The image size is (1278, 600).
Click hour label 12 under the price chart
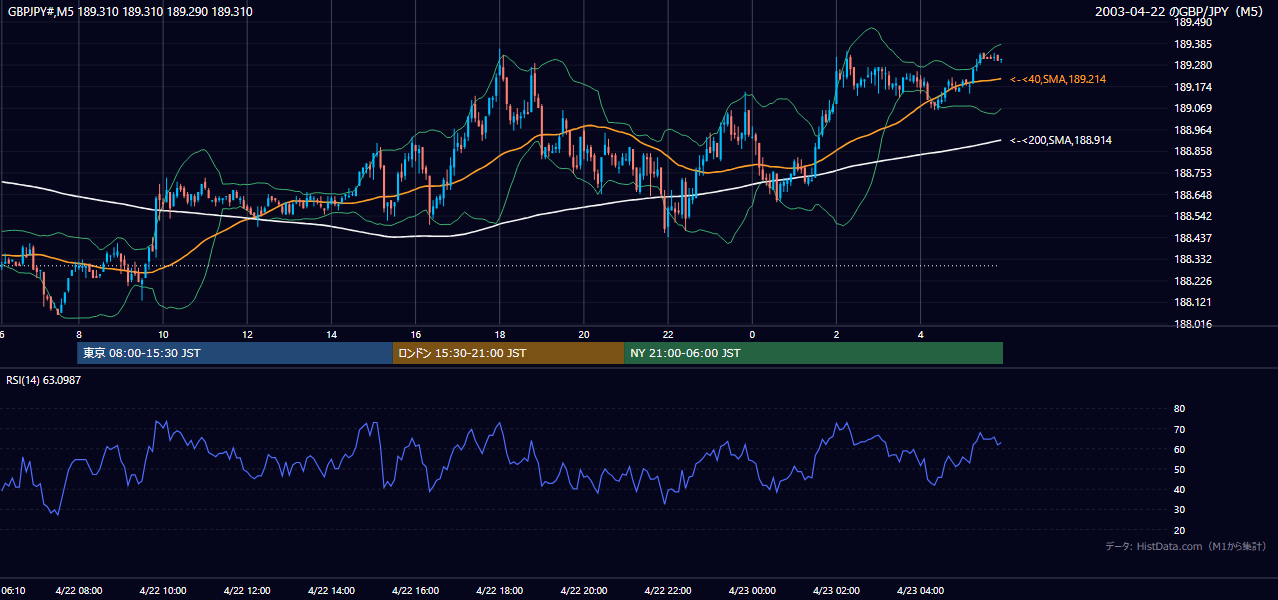[x=247, y=335]
